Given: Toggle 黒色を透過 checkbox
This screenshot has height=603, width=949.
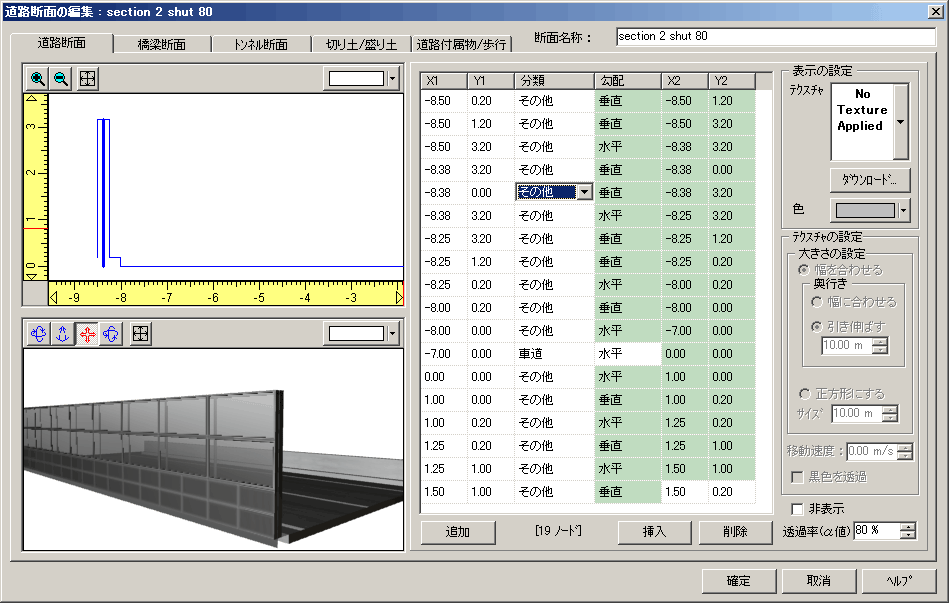Looking at the screenshot, I should (797, 477).
